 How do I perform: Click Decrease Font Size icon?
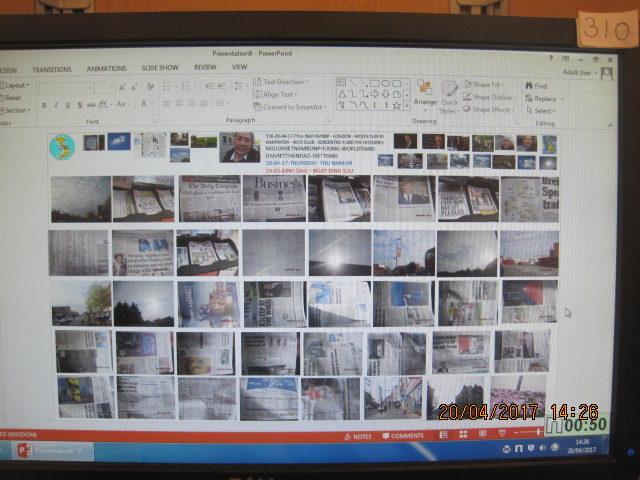click(x=134, y=87)
